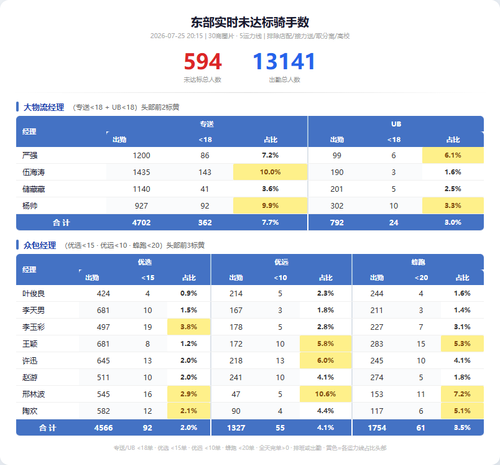Click the 1435 attendance cell
500x465 pixels.
coord(141,172)
